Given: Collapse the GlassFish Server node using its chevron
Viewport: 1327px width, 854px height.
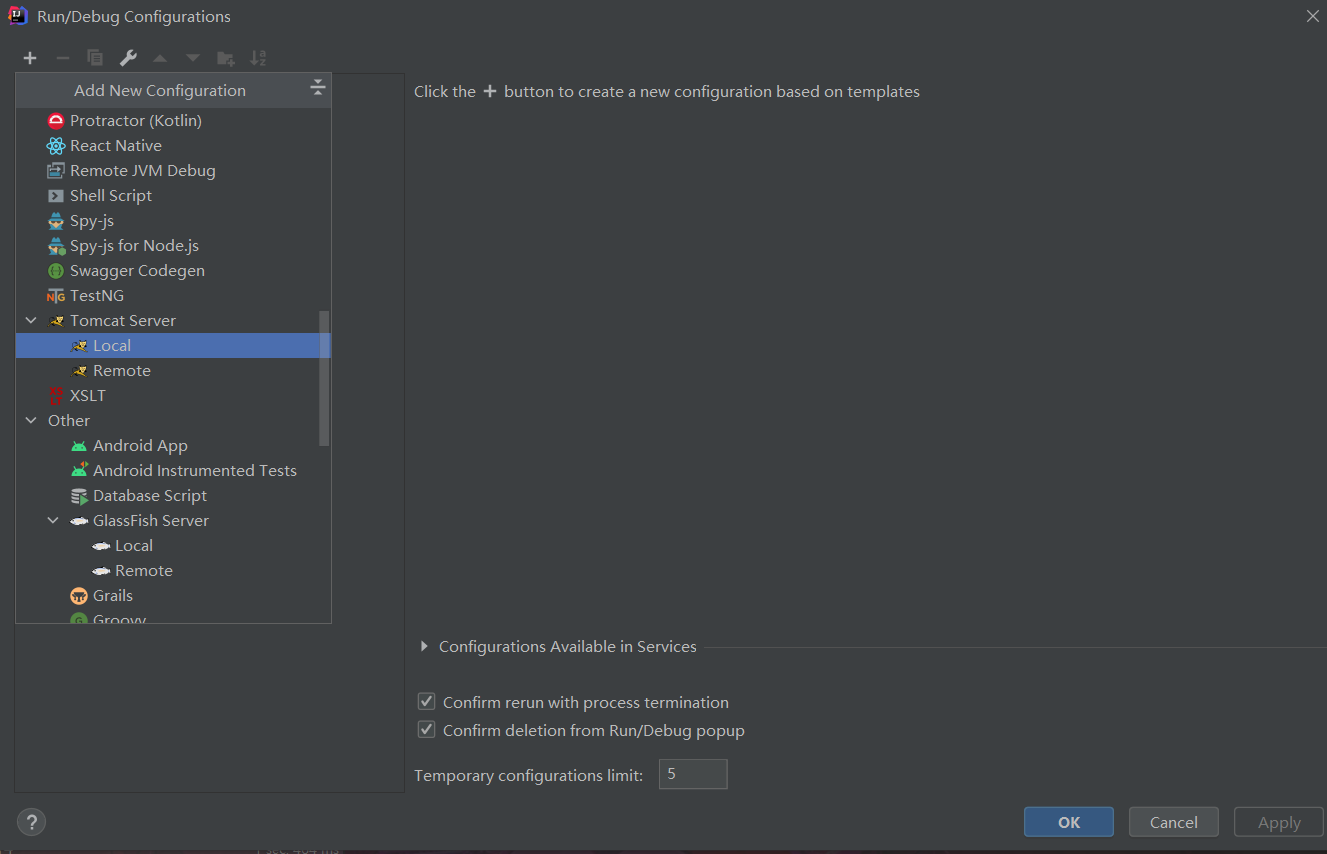Looking at the screenshot, I should (53, 520).
